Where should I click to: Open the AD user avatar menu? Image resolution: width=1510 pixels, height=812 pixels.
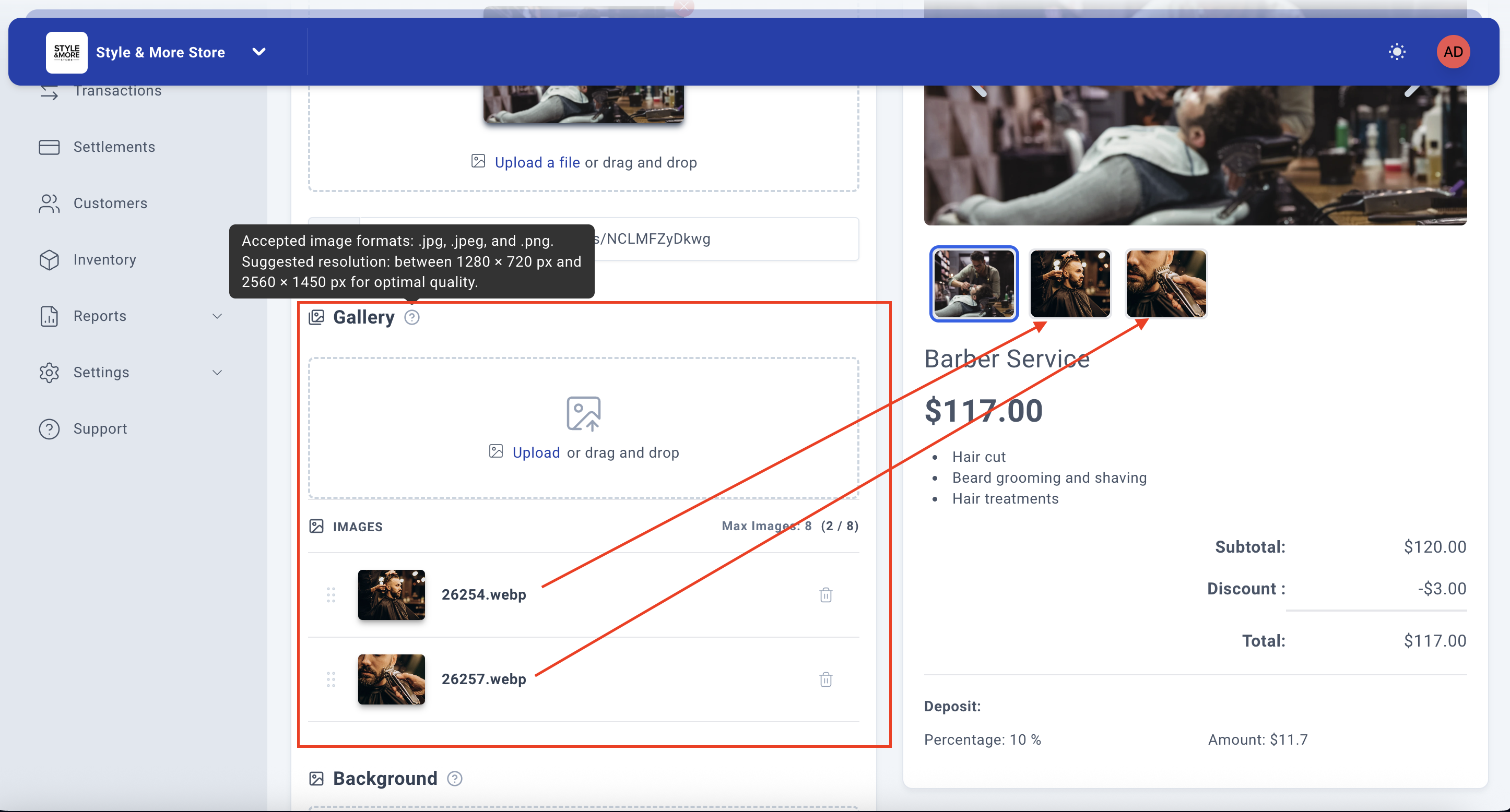pyautogui.click(x=1453, y=52)
